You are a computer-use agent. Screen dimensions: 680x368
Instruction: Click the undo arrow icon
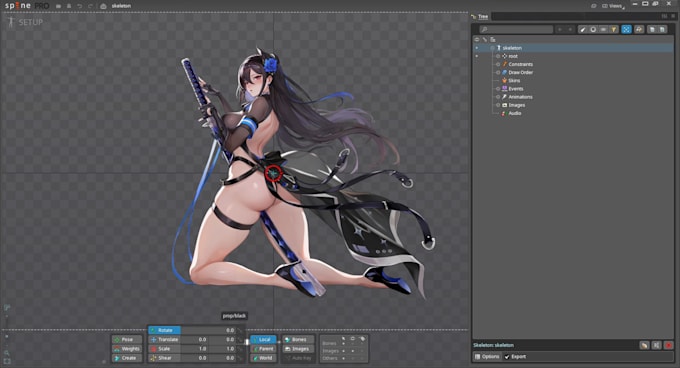tap(79, 6)
